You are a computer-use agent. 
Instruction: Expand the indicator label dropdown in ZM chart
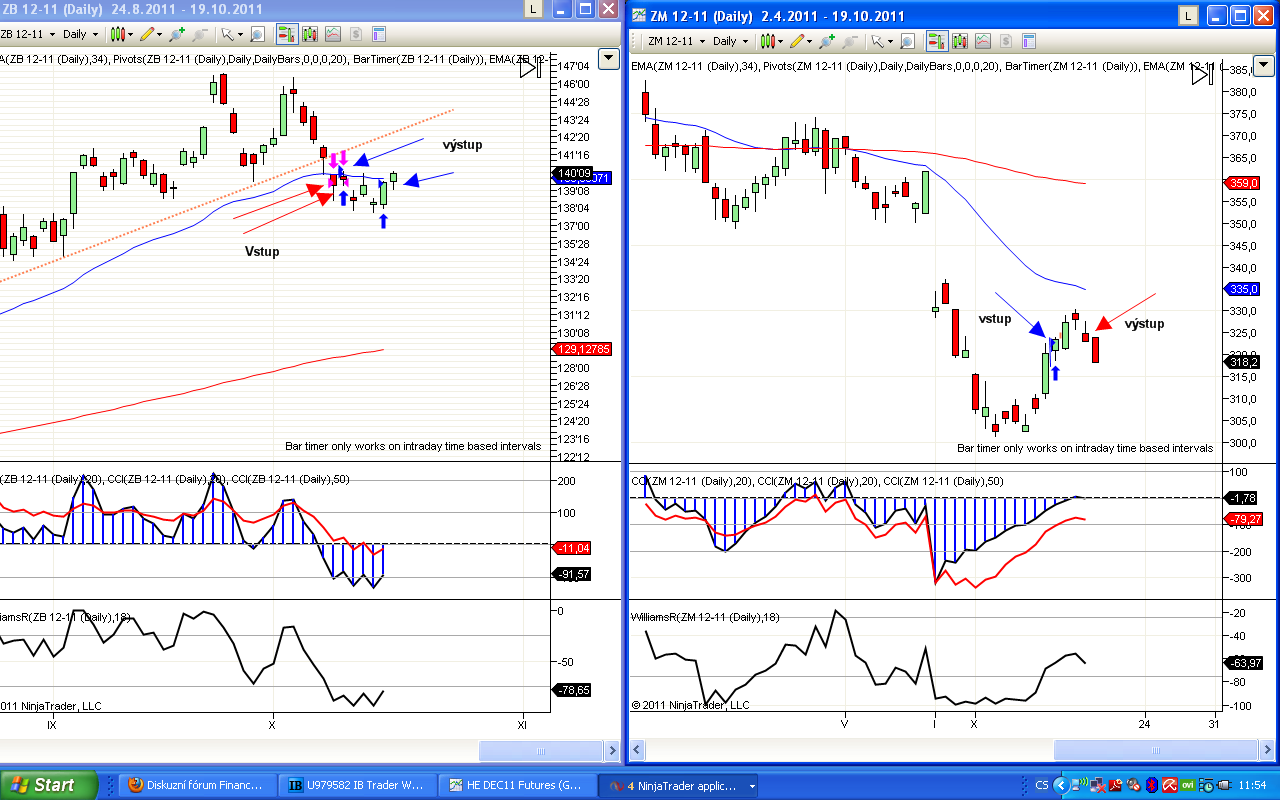pyautogui.click(x=1264, y=66)
